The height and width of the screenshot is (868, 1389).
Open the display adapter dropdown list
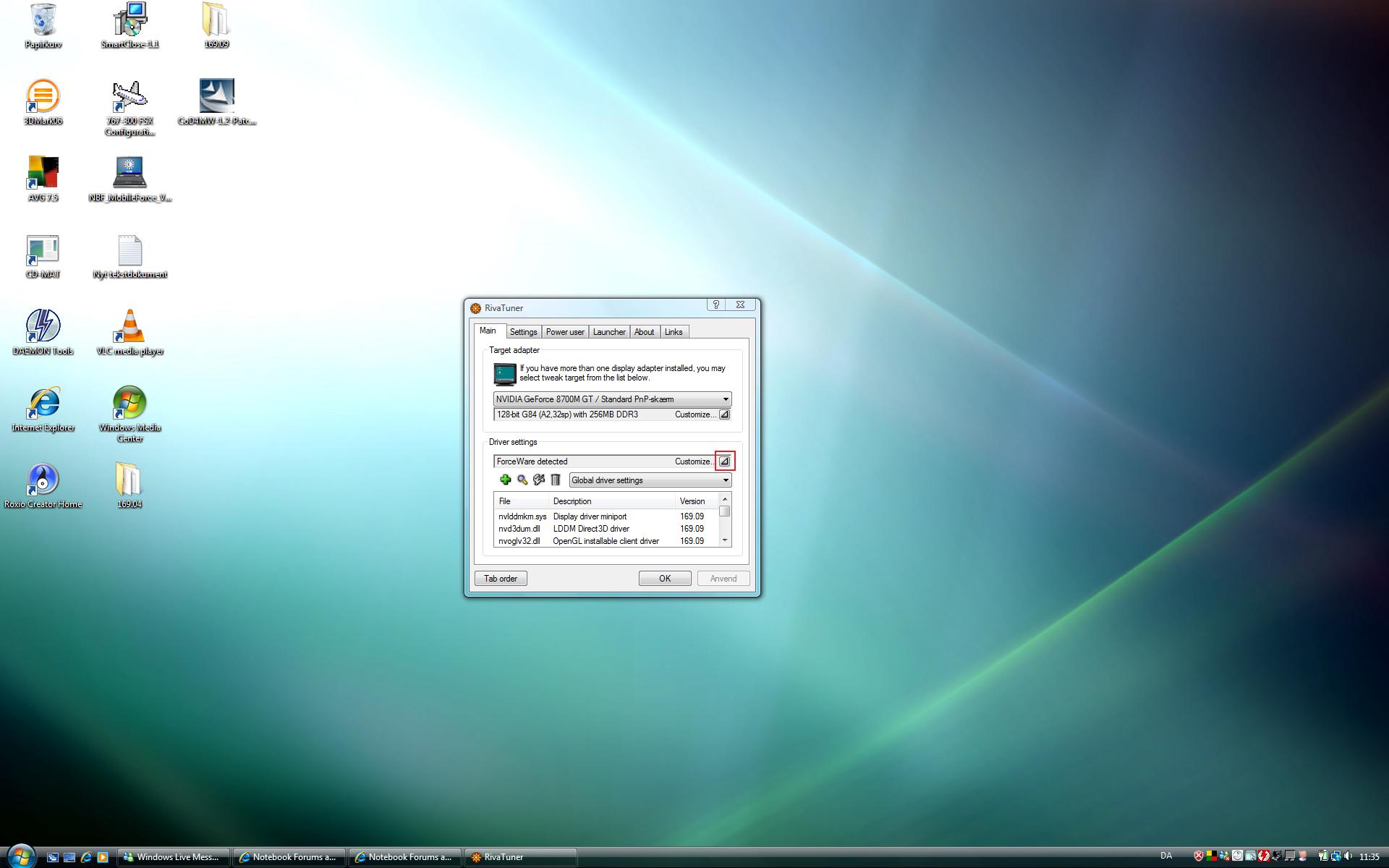pos(612,399)
